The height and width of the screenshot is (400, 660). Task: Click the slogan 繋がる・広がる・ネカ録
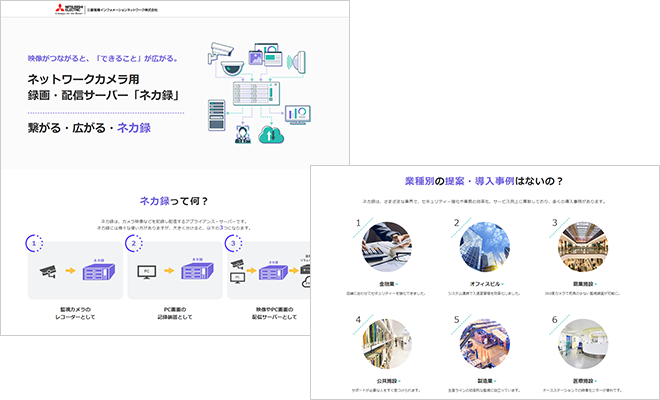pos(89,128)
